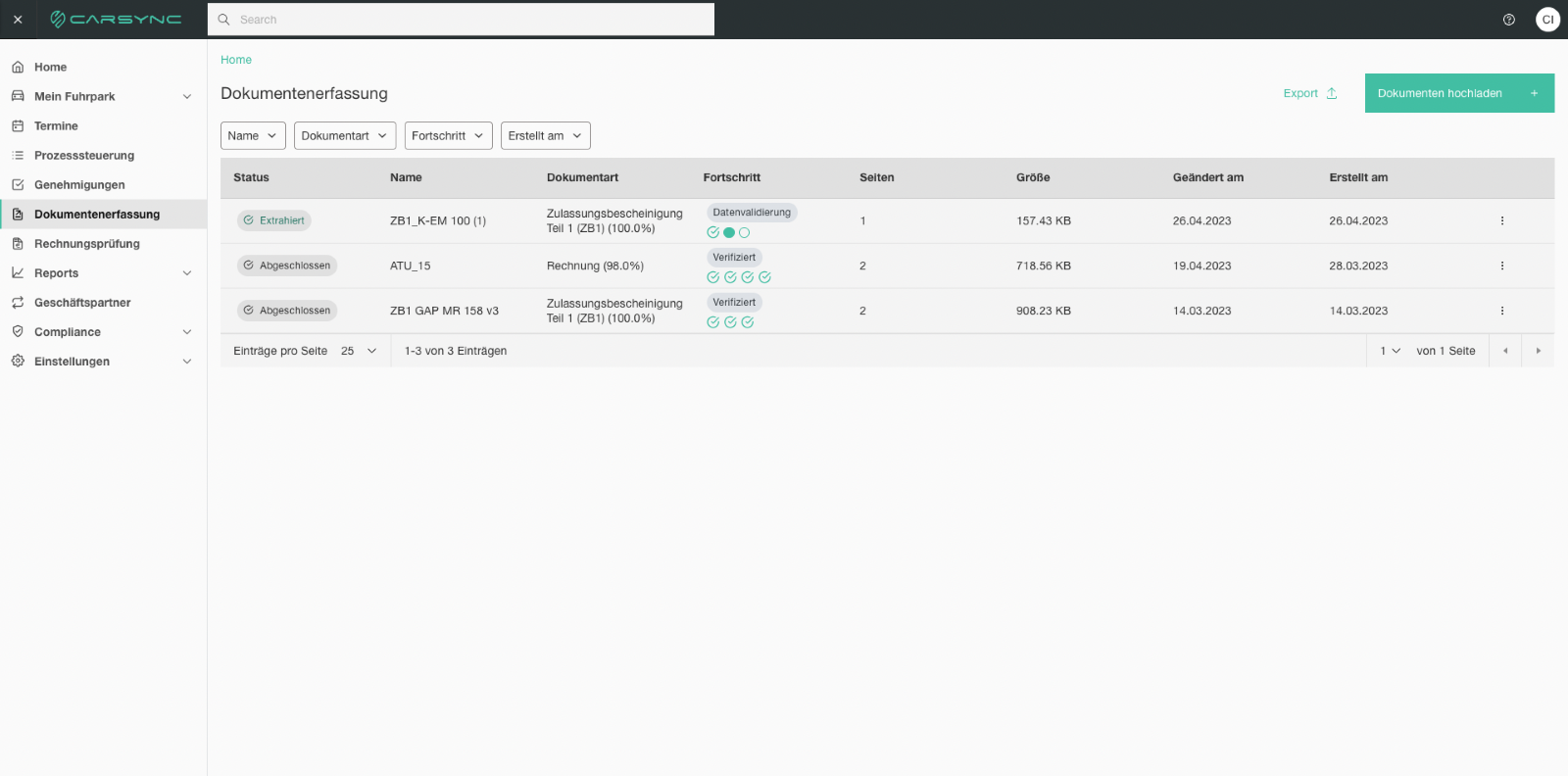
Task: Click the Genehmigungen checkmark icon
Action: tap(18, 185)
